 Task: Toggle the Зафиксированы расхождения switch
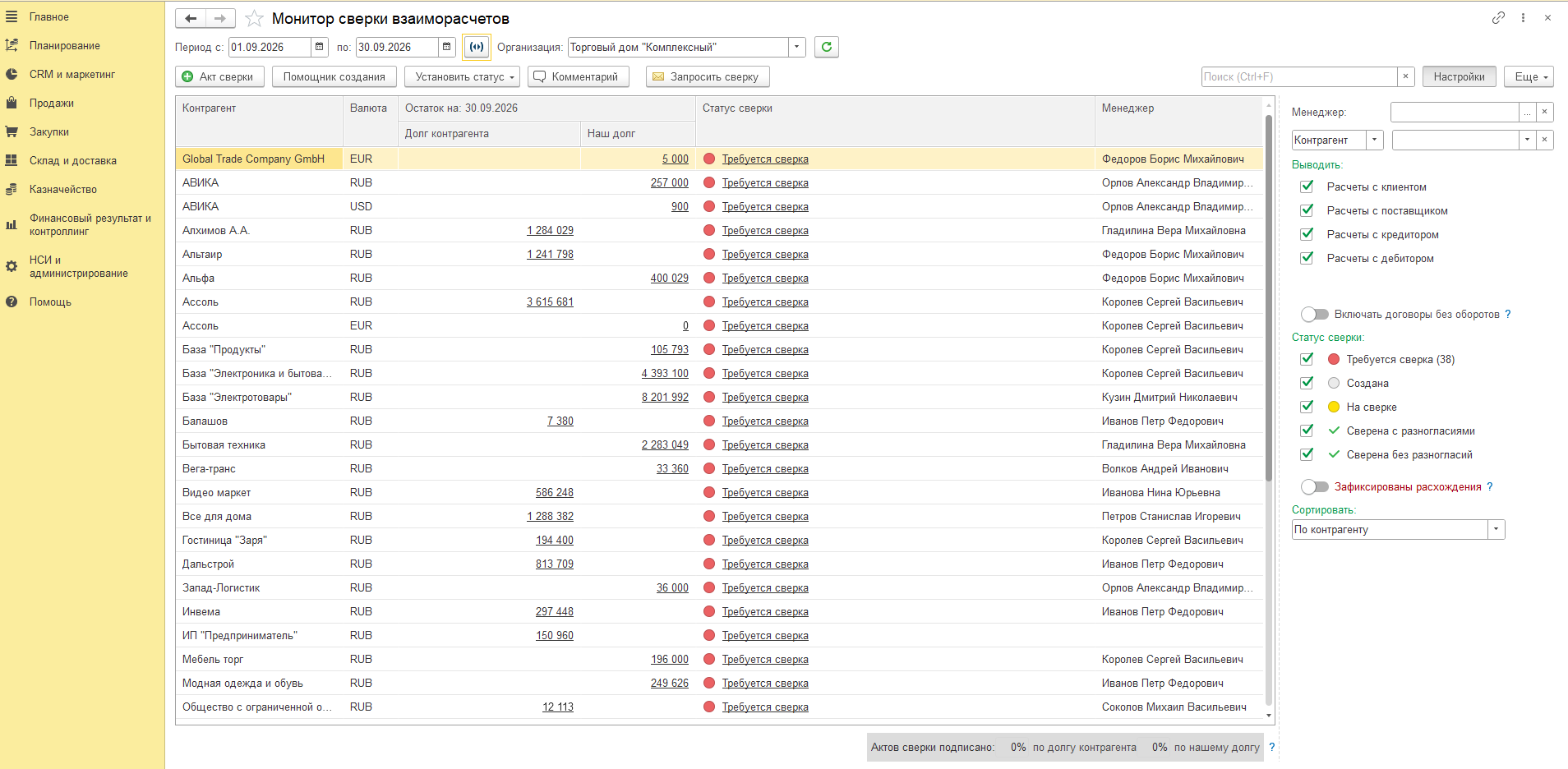pyautogui.click(x=1314, y=486)
